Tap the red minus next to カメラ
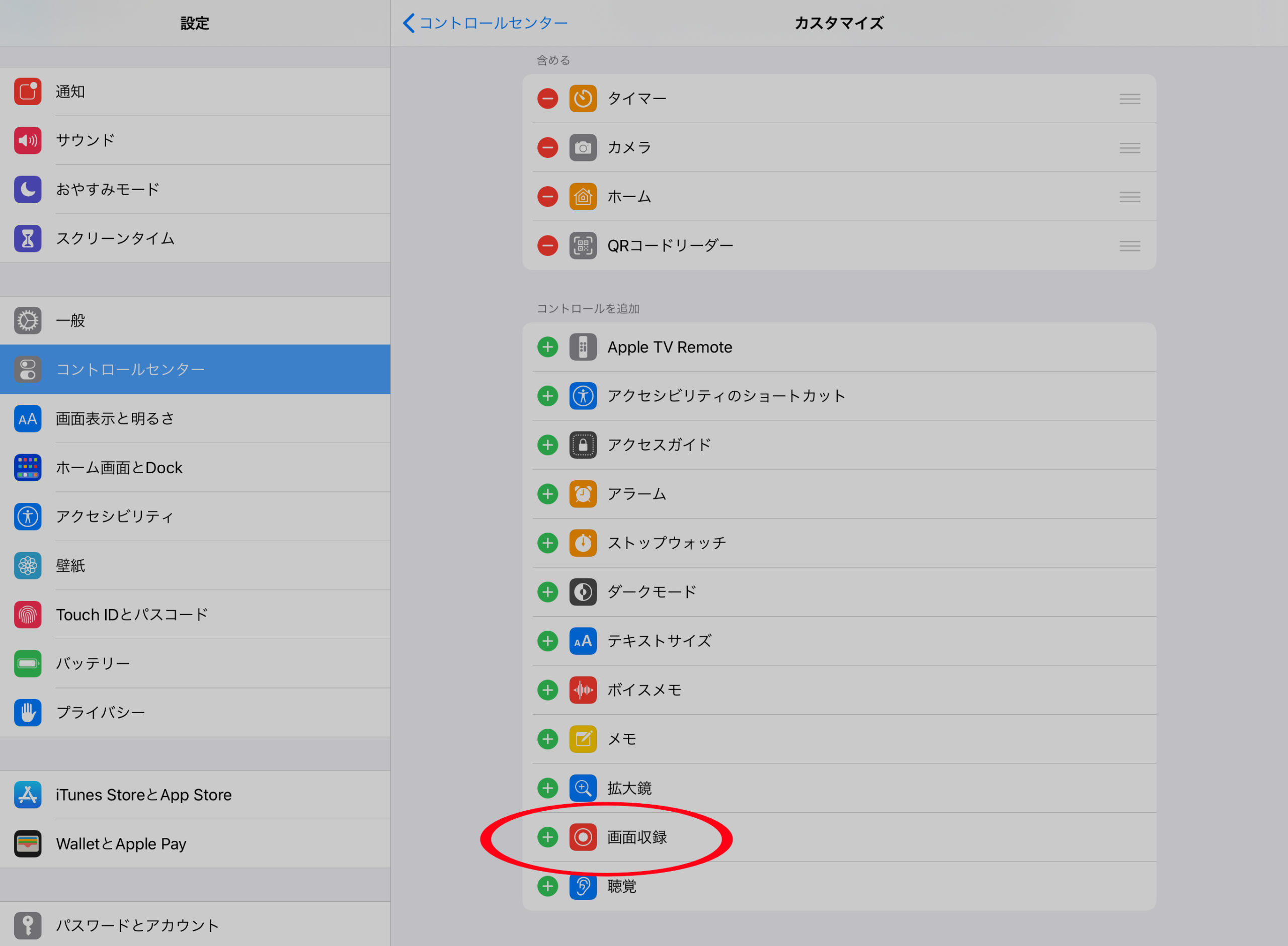This screenshot has height=946, width=1288. [547, 148]
